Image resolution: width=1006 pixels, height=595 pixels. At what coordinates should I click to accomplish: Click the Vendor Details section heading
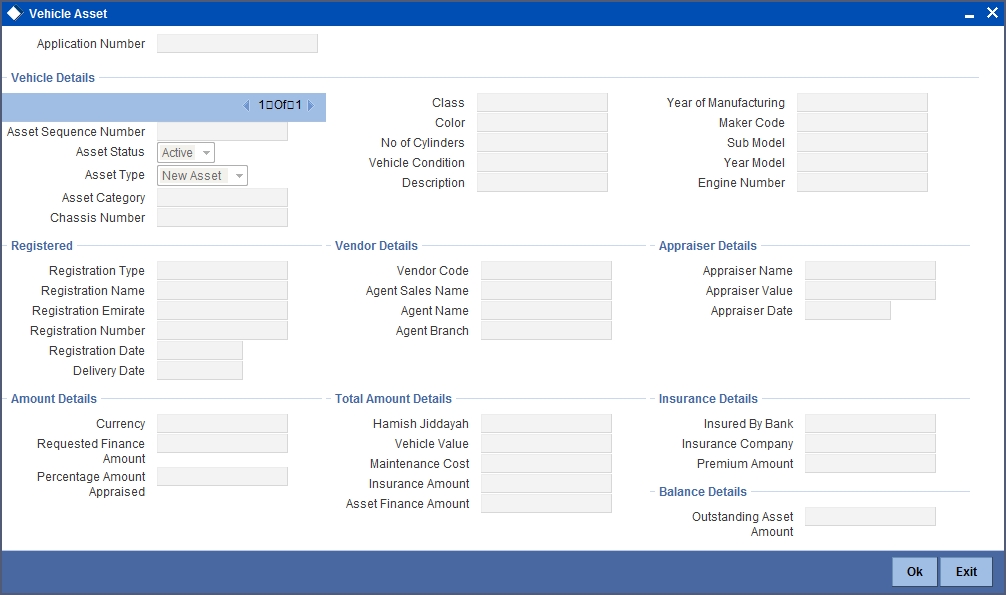[376, 246]
